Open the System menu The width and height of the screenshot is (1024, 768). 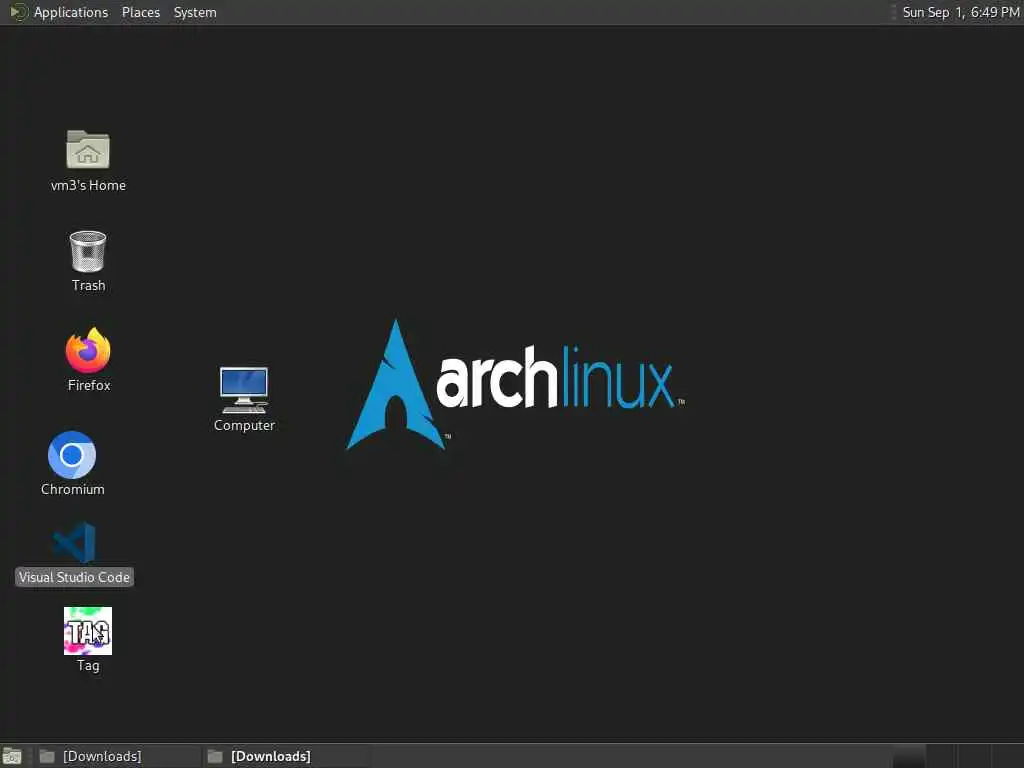click(195, 12)
